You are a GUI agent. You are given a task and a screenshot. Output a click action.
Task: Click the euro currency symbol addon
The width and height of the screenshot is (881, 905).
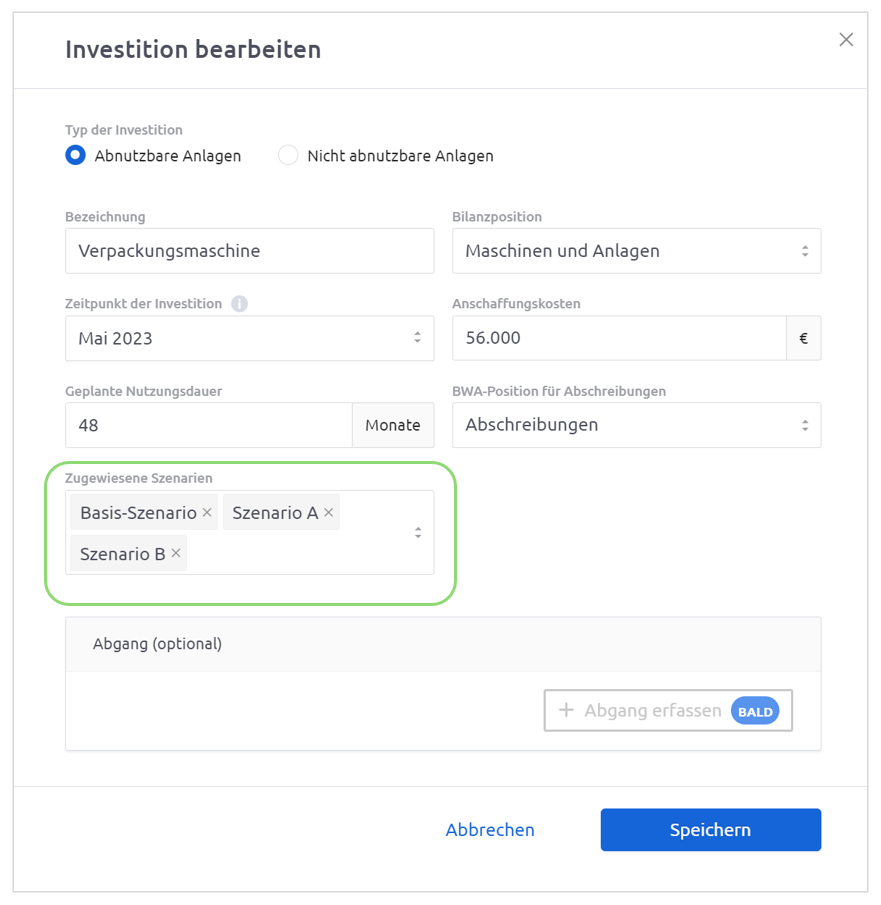pos(803,338)
